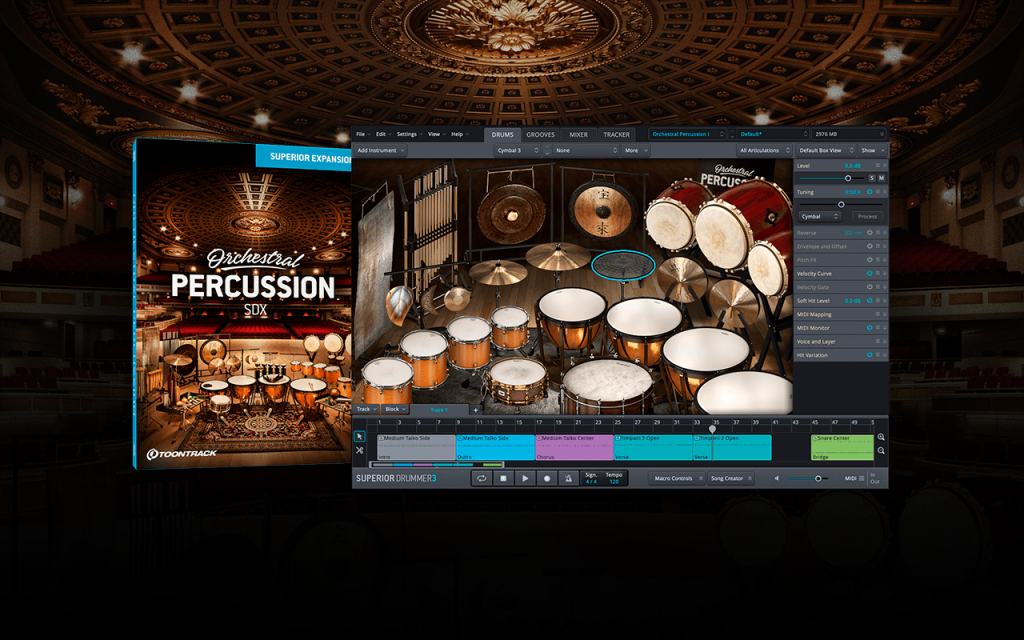Start playback with the play button
Viewport: 1024px width, 640px height.
(525, 478)
